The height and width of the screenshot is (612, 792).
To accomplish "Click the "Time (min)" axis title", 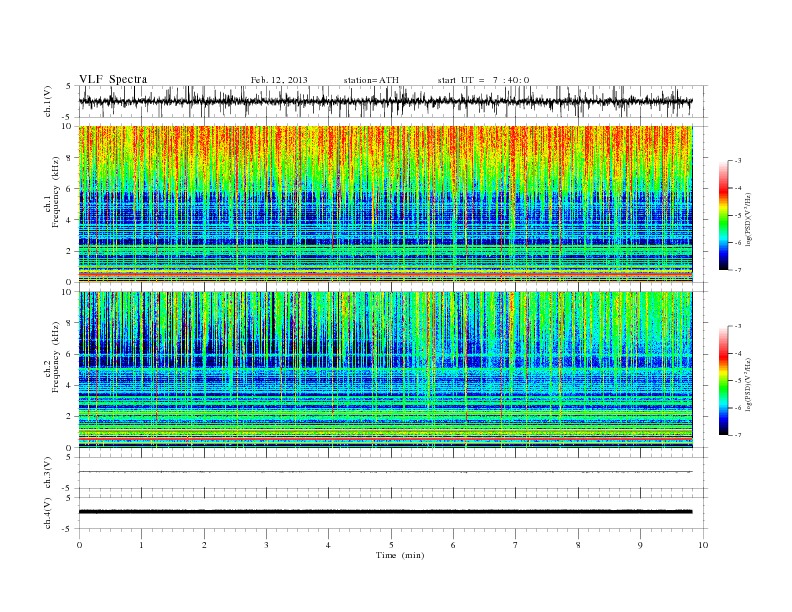I will coord(400,555).
